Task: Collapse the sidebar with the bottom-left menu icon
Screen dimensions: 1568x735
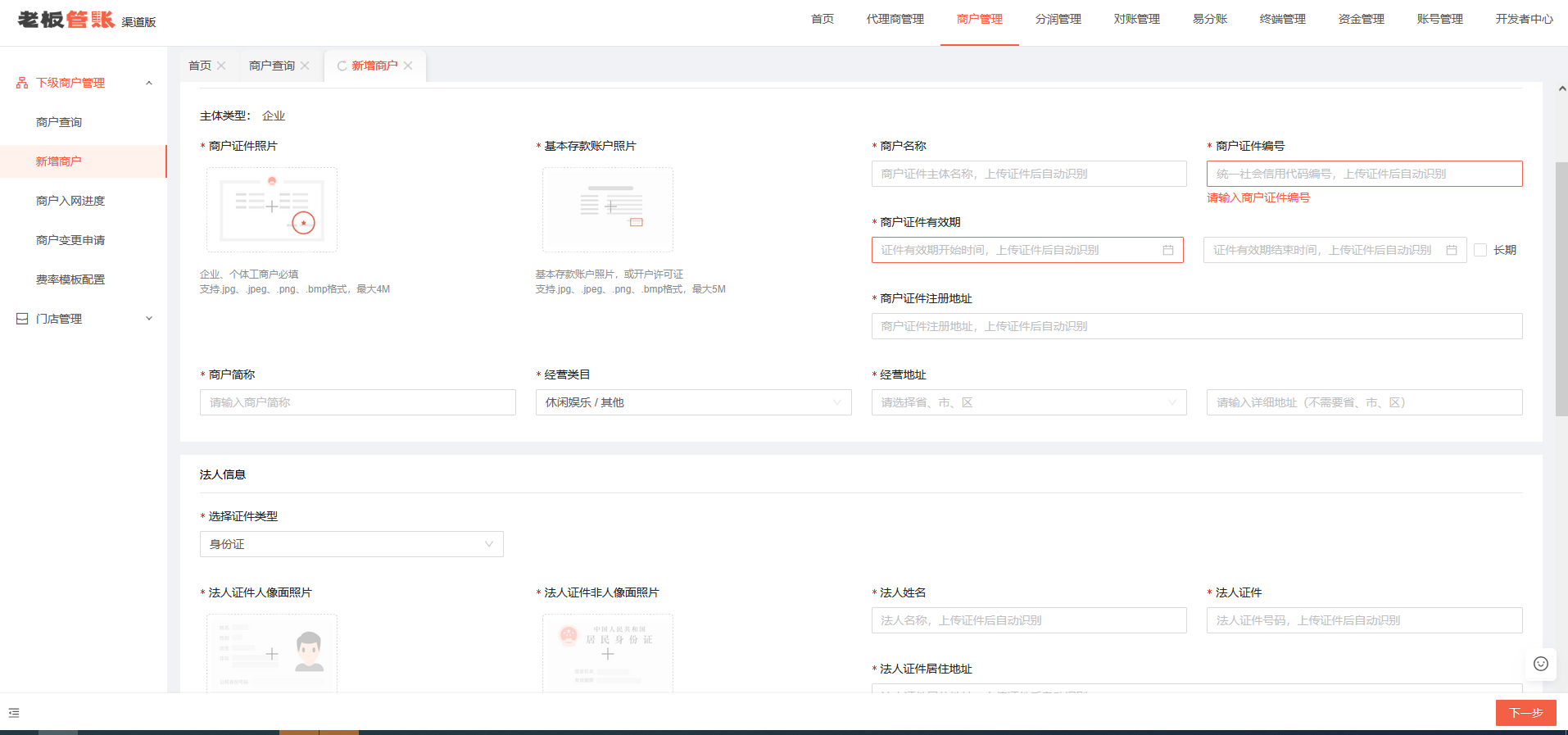Action: point(14,713)
